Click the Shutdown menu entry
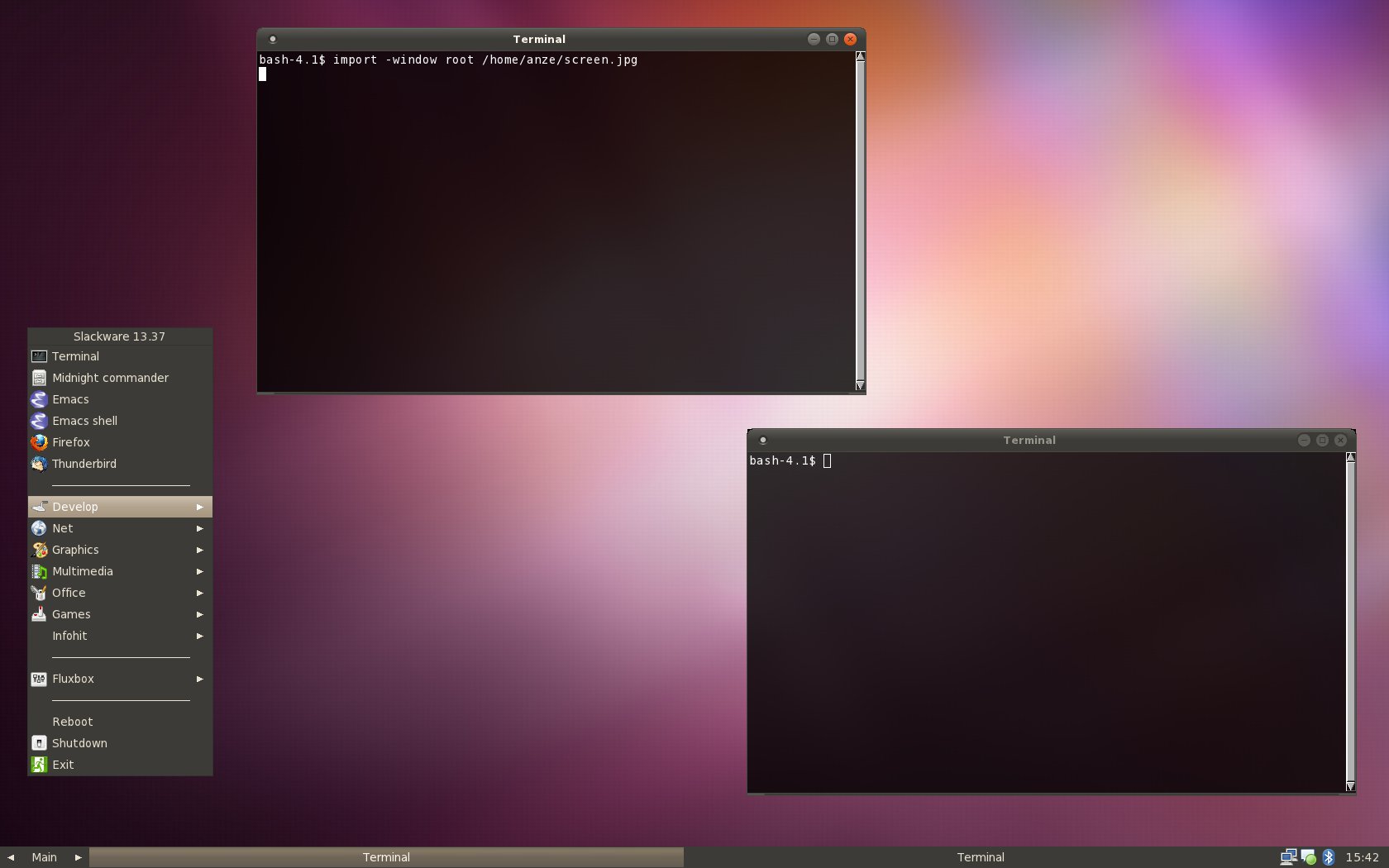Image resolution: width=1389 pixels, height=868 pixels. (x=120, y=743)
